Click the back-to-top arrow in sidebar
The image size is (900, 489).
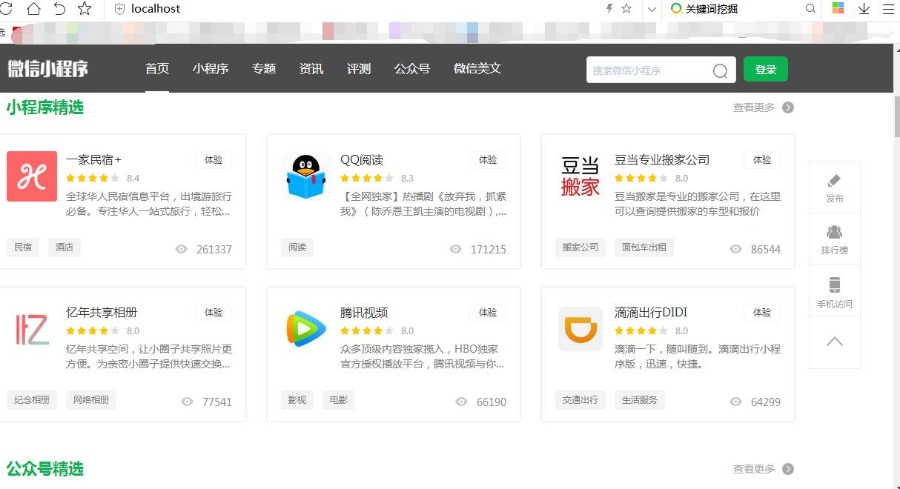(x=835, y=341)
